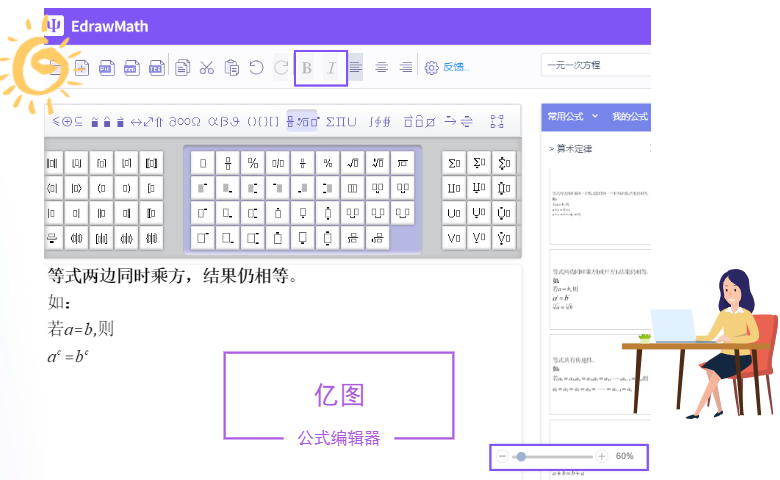780x480 pixels.
Task: Insert ket bracket template
Action: [x=77, y=188]
